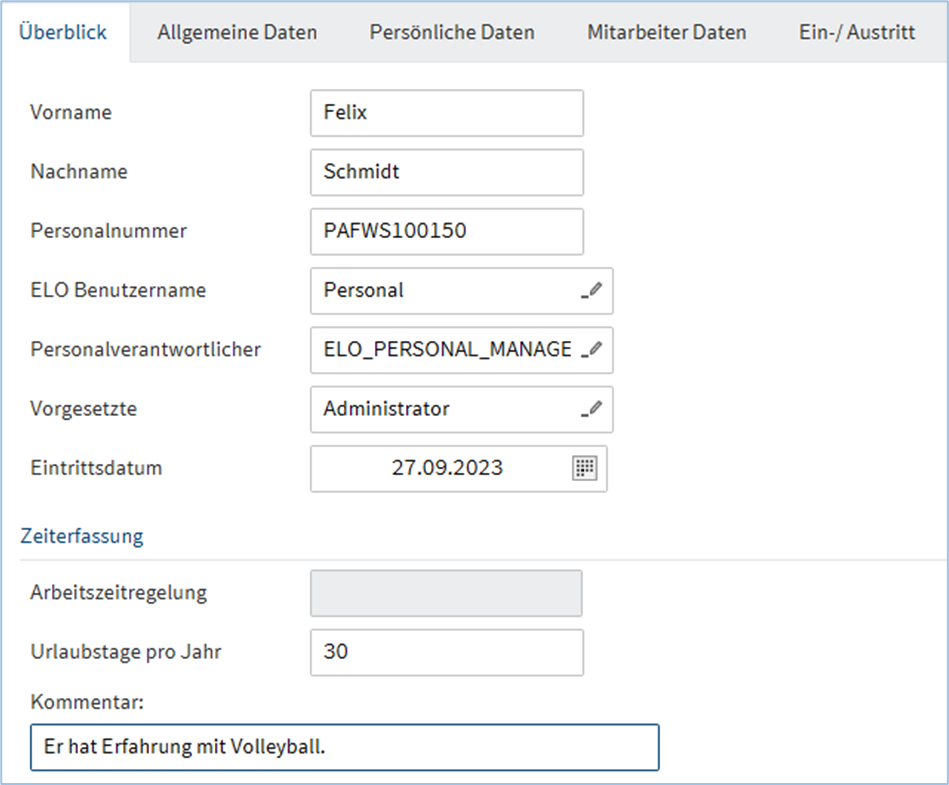Click the Zeiterfassung section heading
Image resolution: width=949 pixels, height=785 pixels.
click(82, 536)
